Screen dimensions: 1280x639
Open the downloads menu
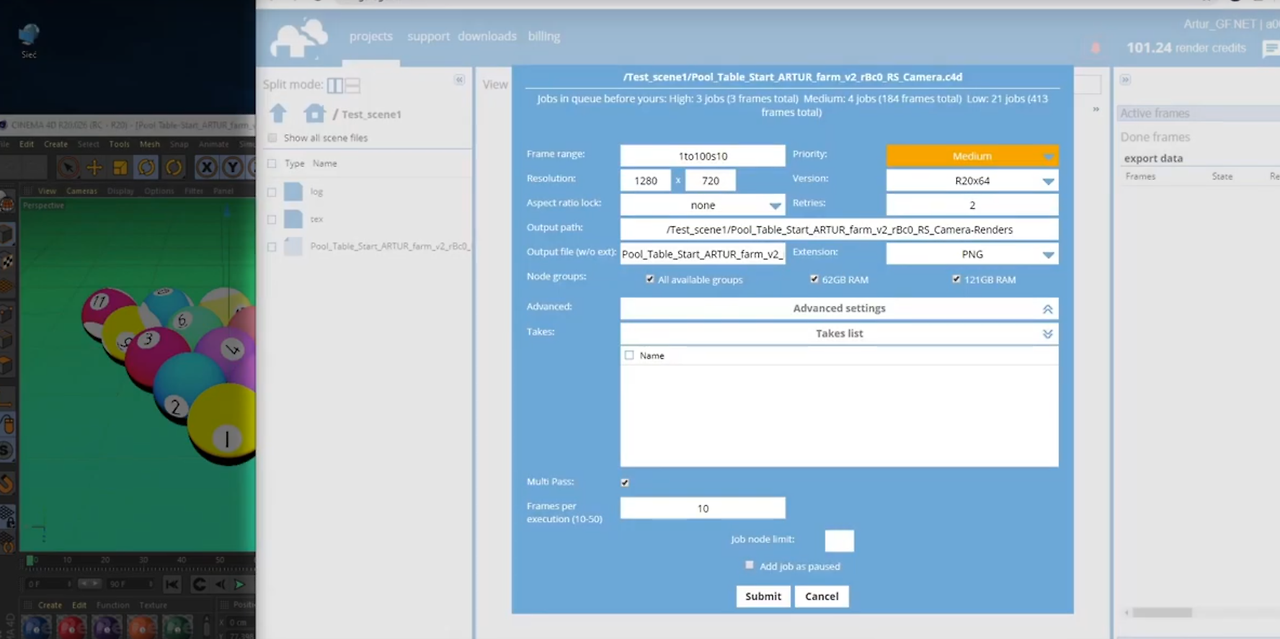(487, 36)
